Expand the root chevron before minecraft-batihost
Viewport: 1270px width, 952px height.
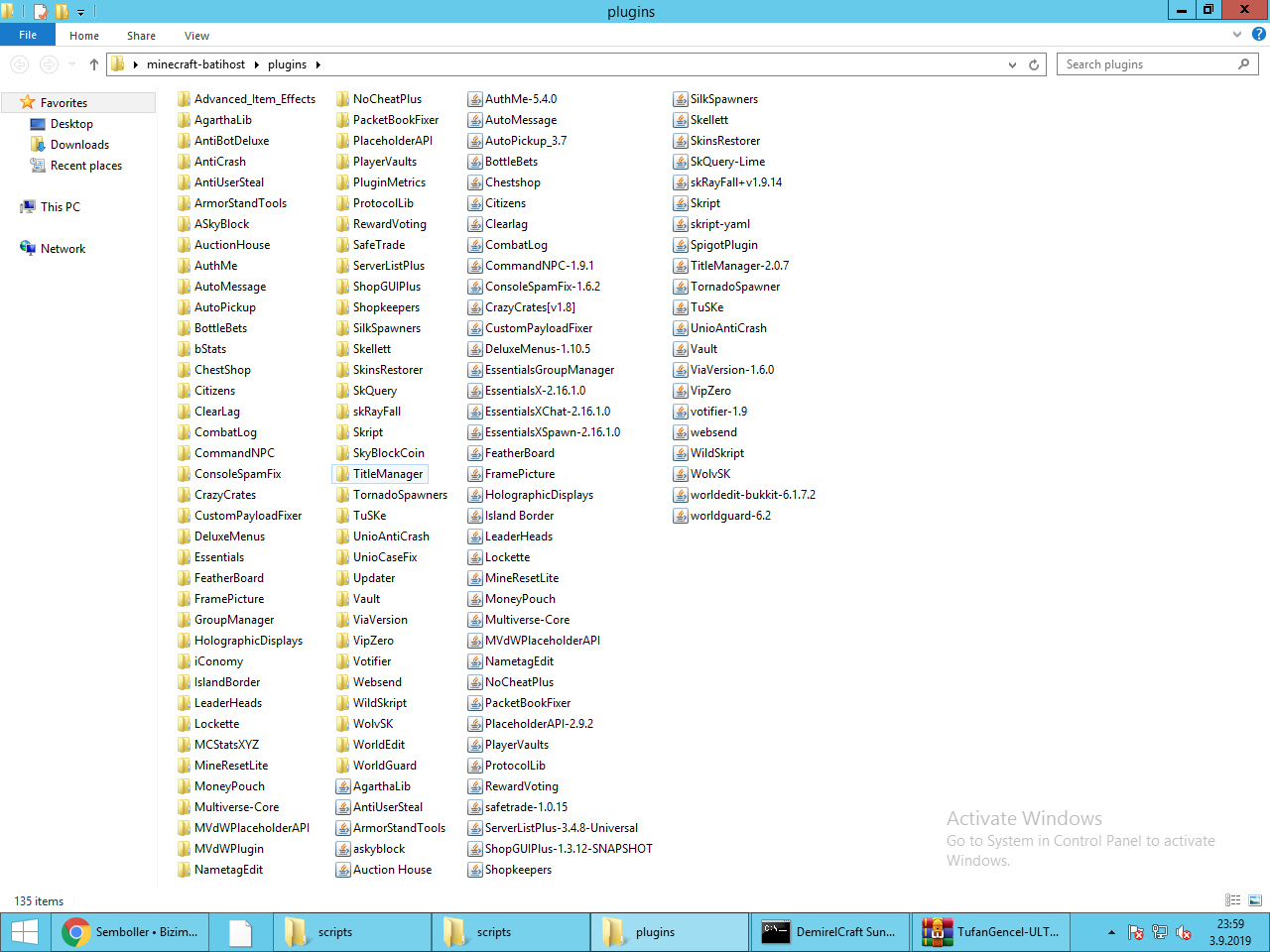tap(135, 64)
